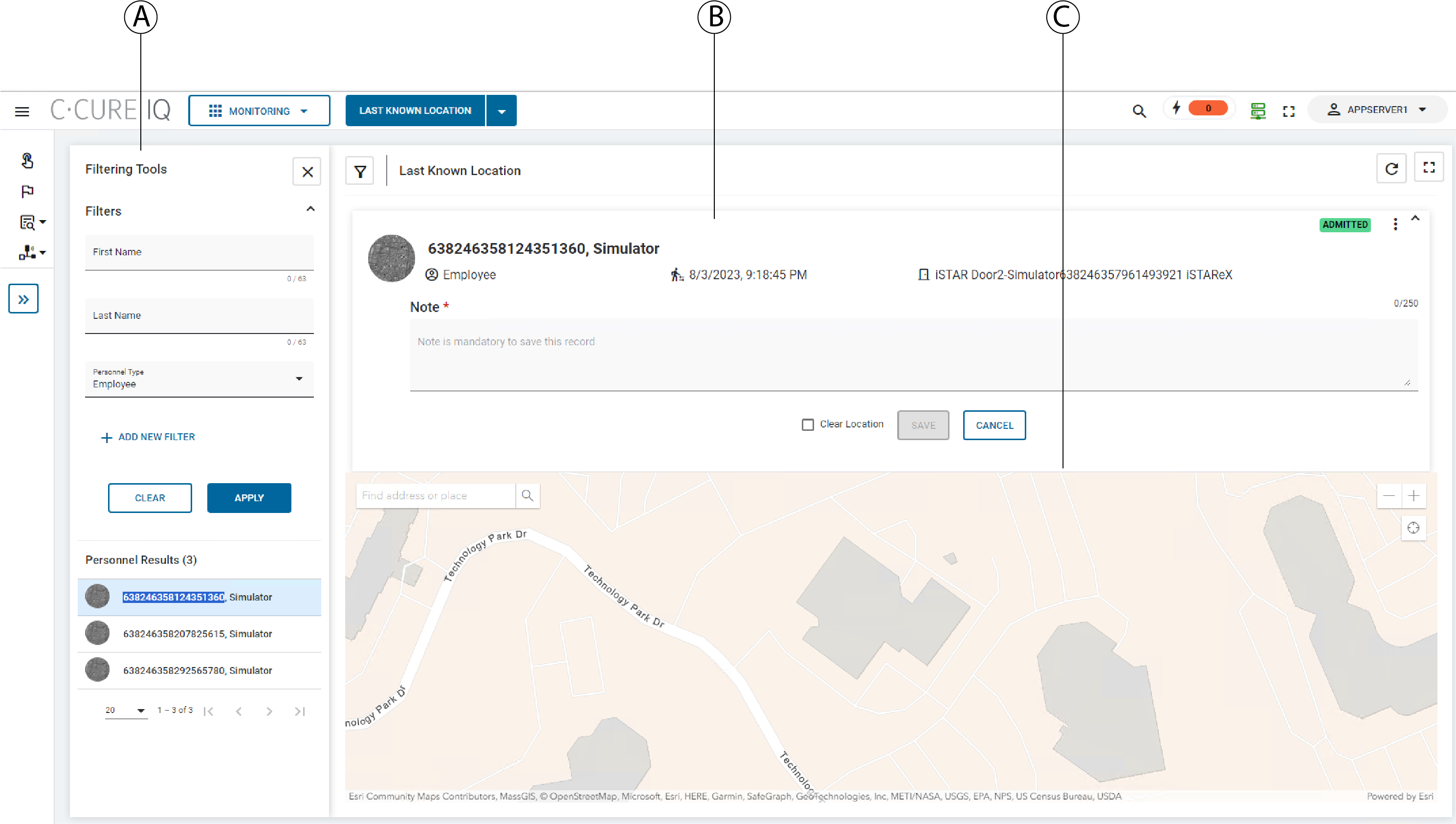Click the Apply filter button
The width and height of the screenshot is (1456, 824).
point(249,498)
